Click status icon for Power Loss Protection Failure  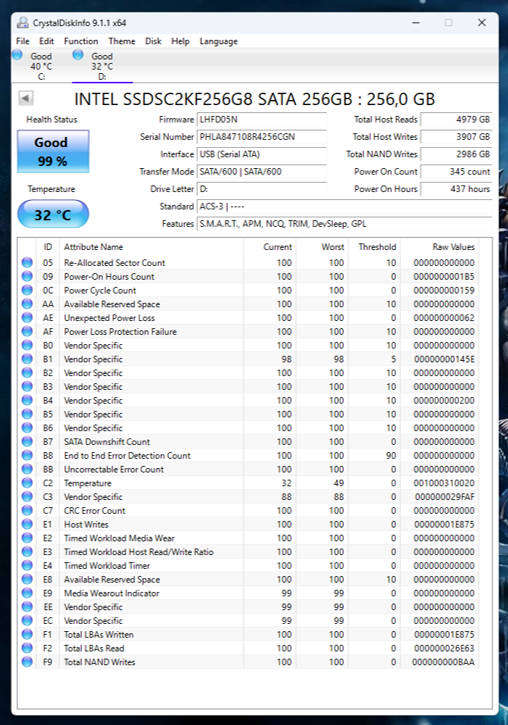(27, 332)
